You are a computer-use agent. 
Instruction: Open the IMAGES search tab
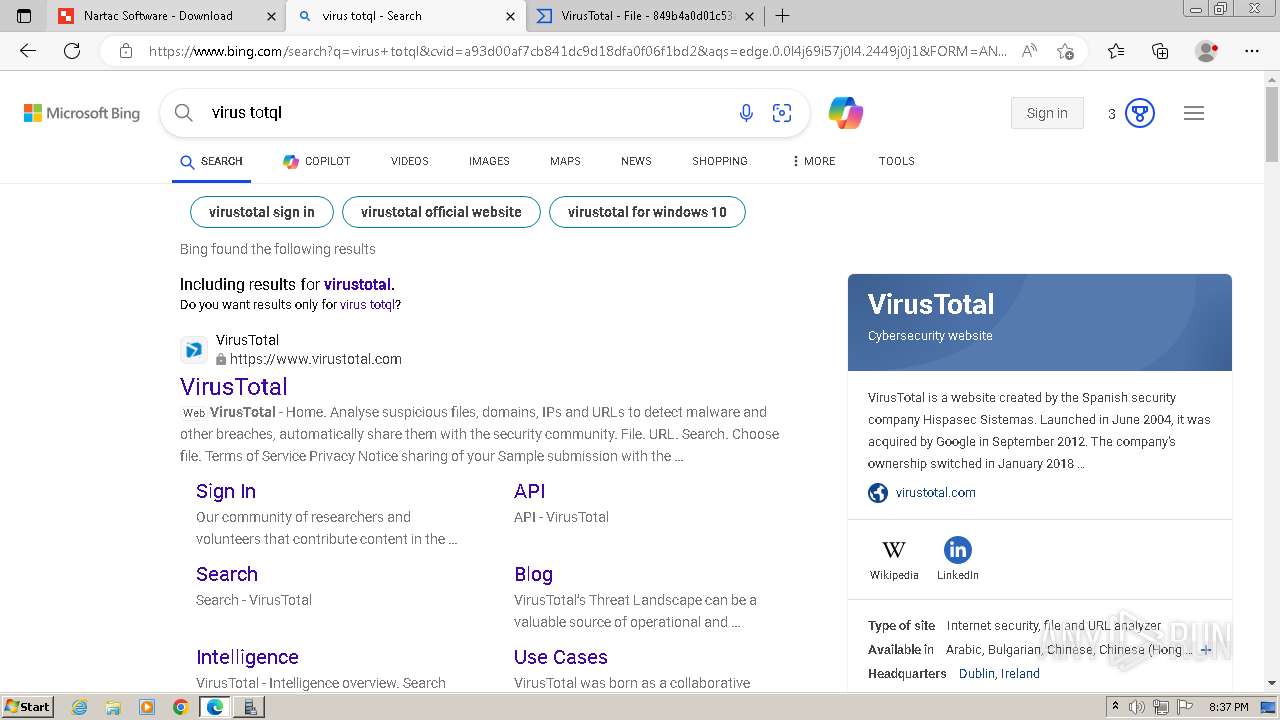[x=489, y=161]
